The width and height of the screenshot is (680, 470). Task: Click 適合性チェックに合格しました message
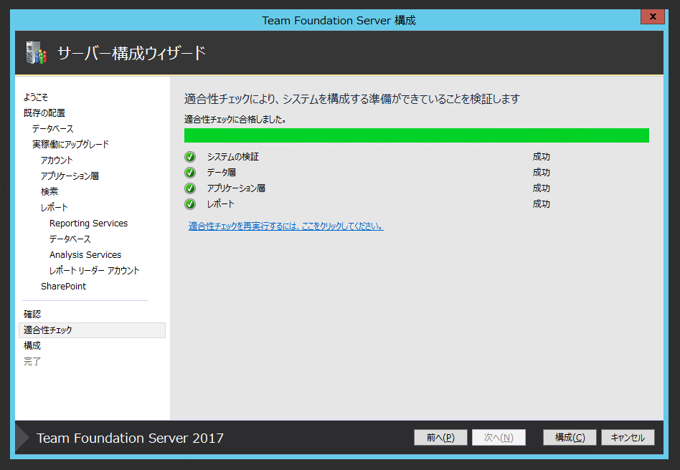[235, 119]
